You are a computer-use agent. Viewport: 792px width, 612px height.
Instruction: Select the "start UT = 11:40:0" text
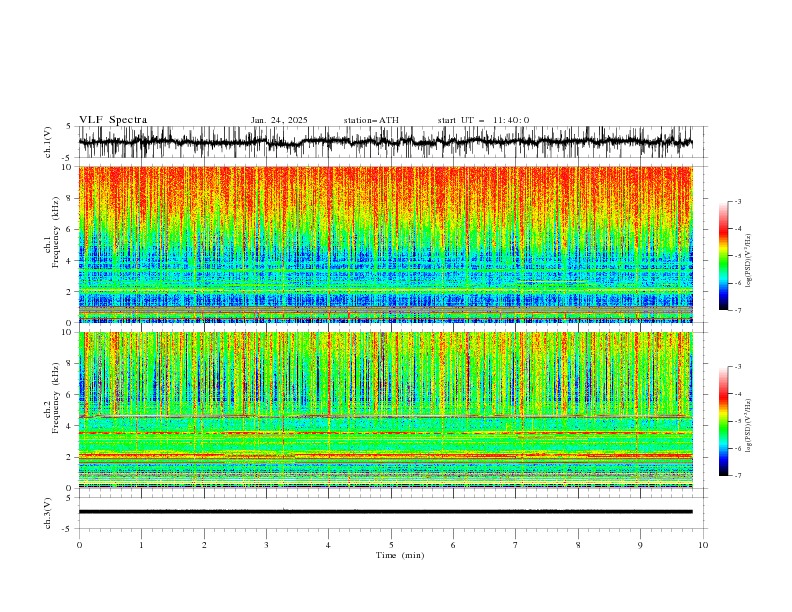(x=483, y=120)
